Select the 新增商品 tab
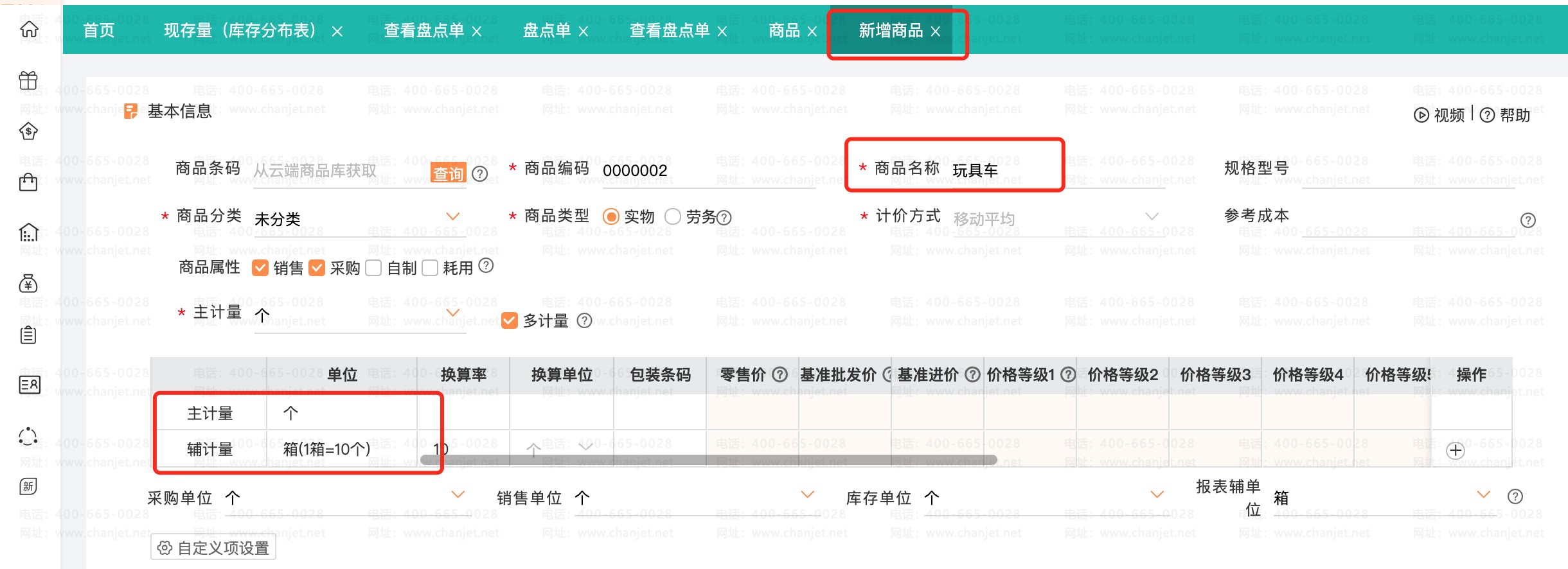The height and width of the screenshot is (569, 1568). [891, 31]
